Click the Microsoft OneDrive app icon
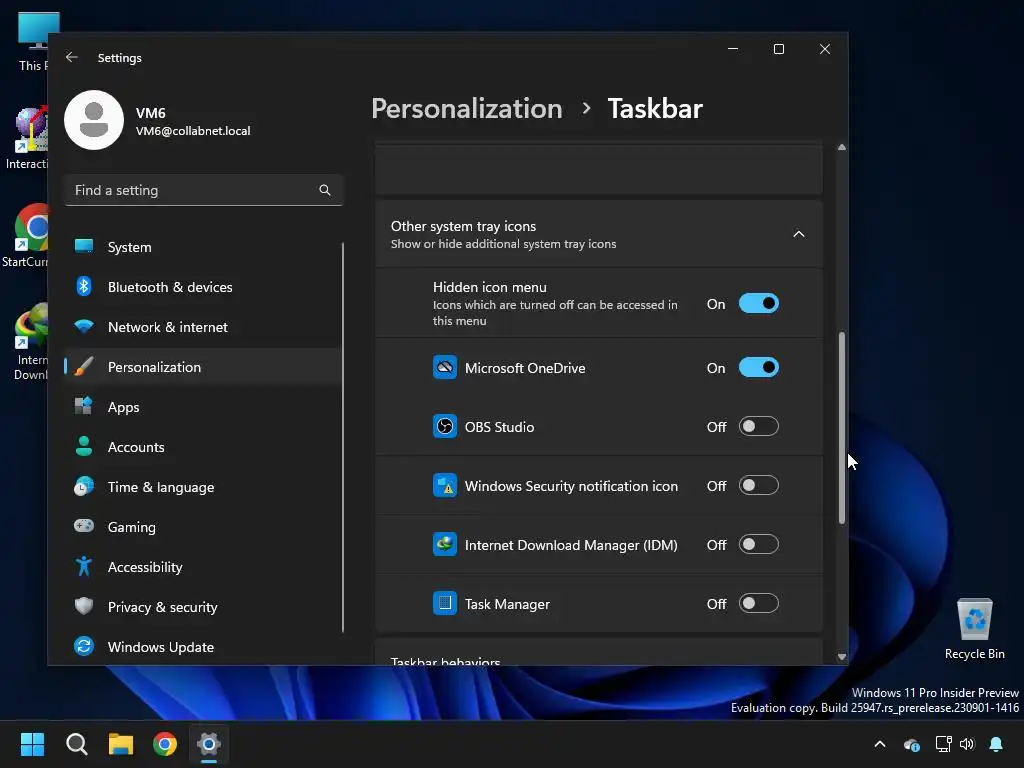 coord(445,367)
